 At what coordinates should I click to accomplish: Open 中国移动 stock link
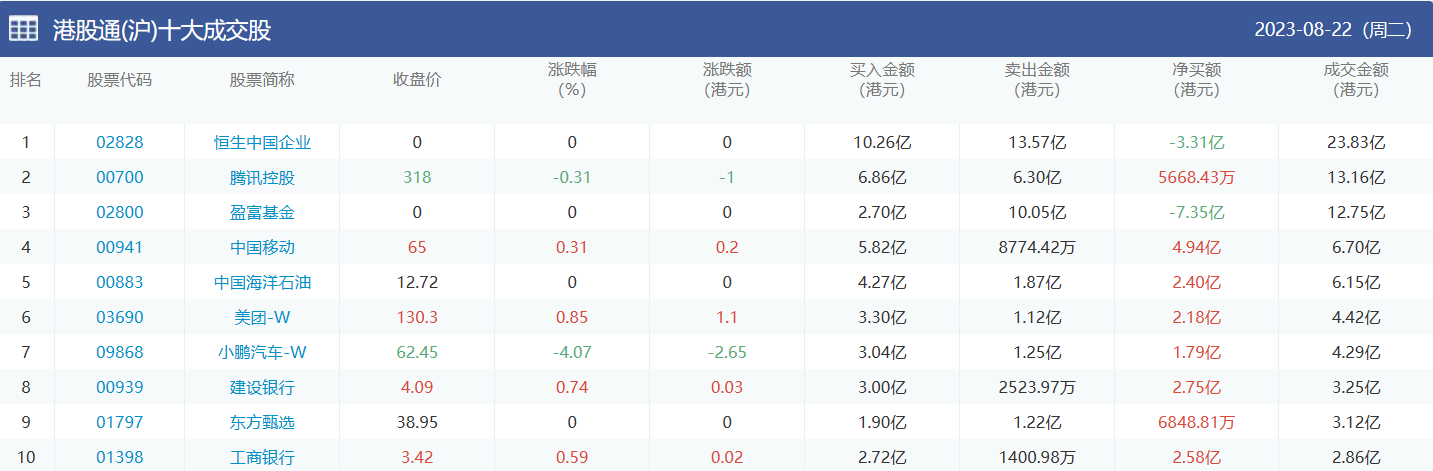262,247
